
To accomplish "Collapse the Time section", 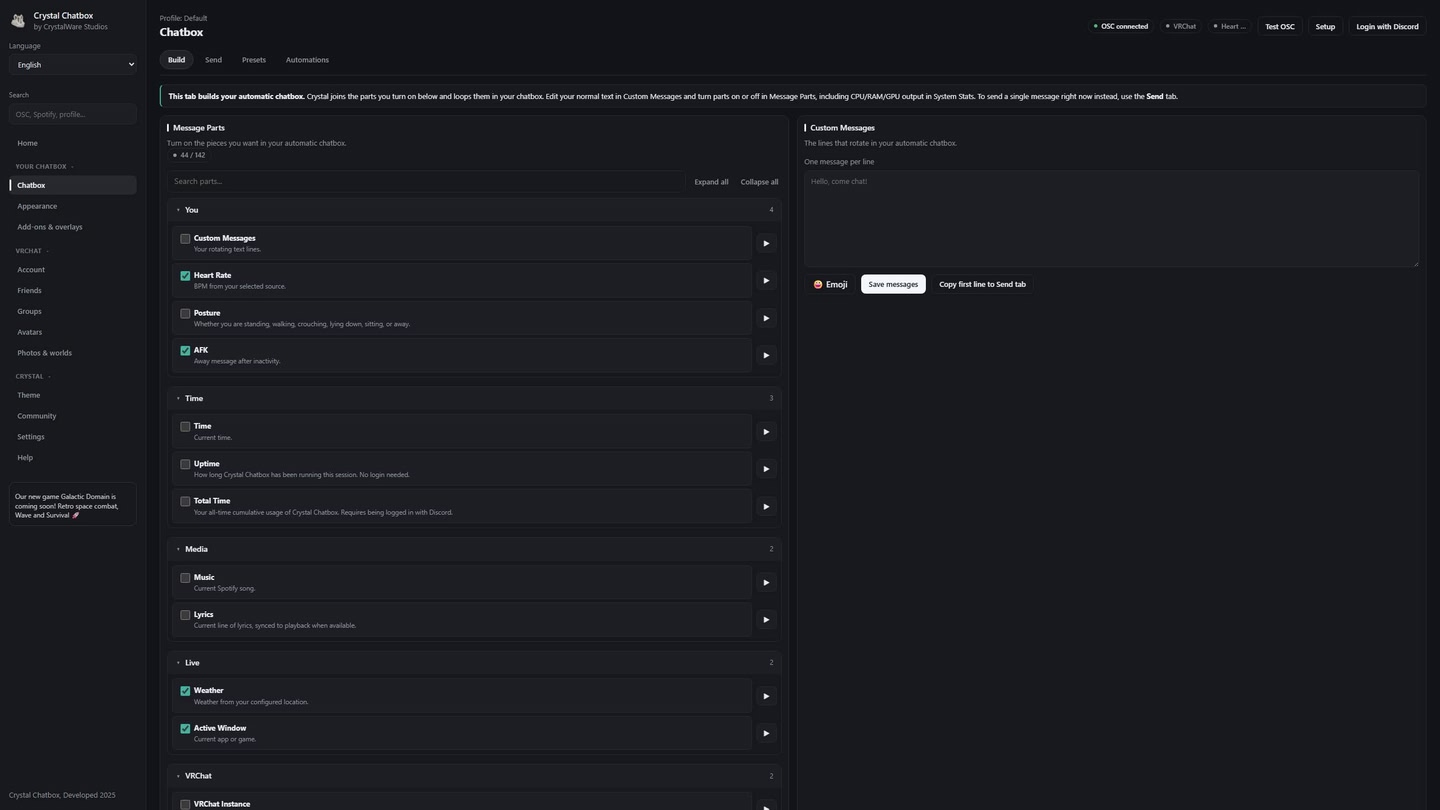I will [475, 398].
